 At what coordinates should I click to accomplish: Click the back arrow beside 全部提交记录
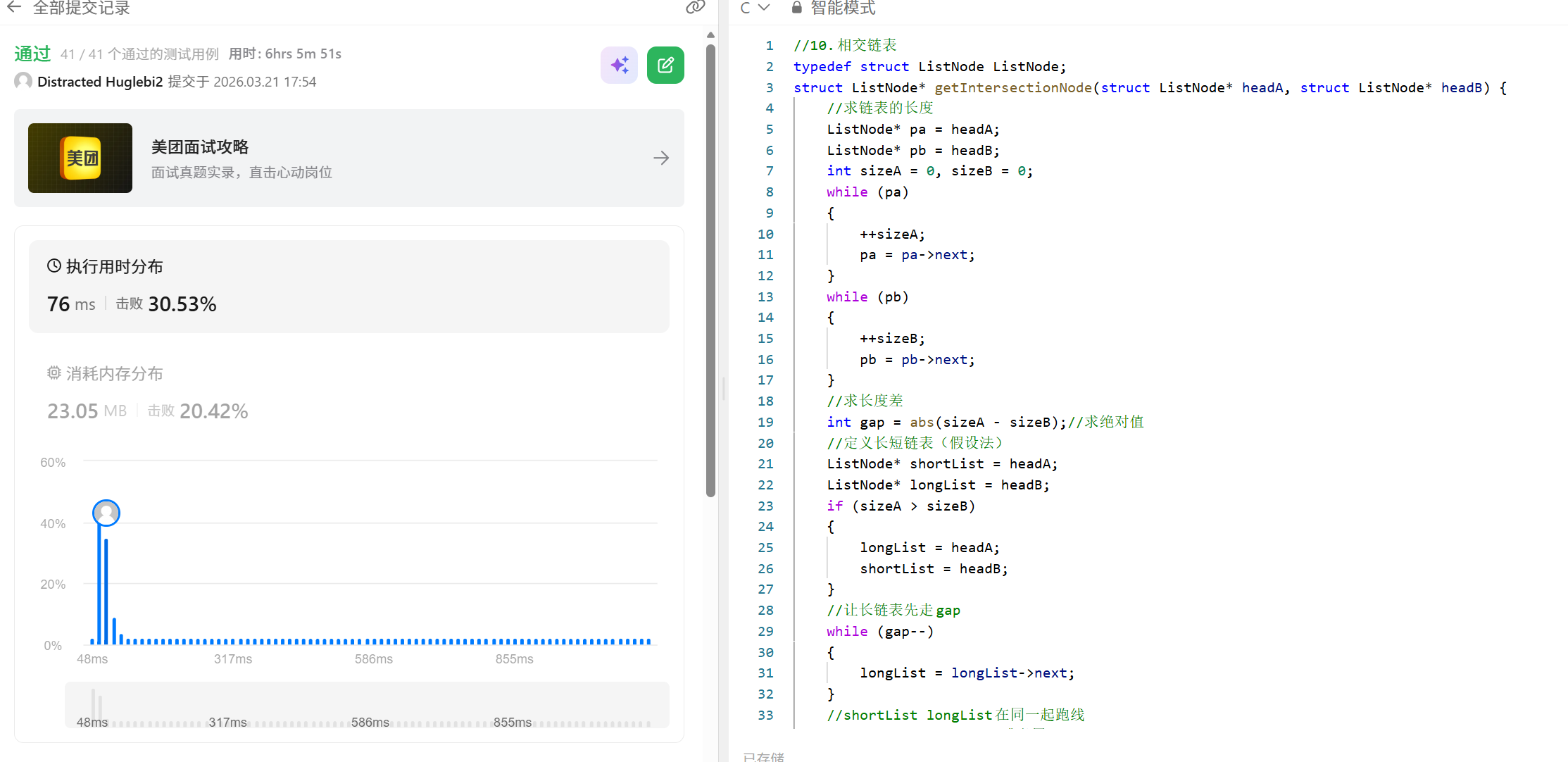click(13, 7)
